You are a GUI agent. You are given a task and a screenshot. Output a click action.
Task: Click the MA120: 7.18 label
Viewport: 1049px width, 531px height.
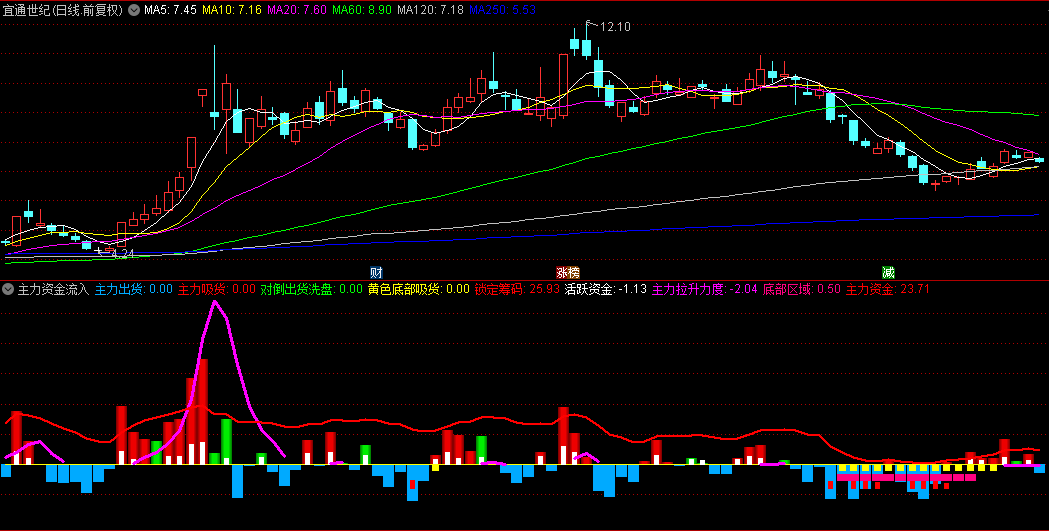click(430, 10)
